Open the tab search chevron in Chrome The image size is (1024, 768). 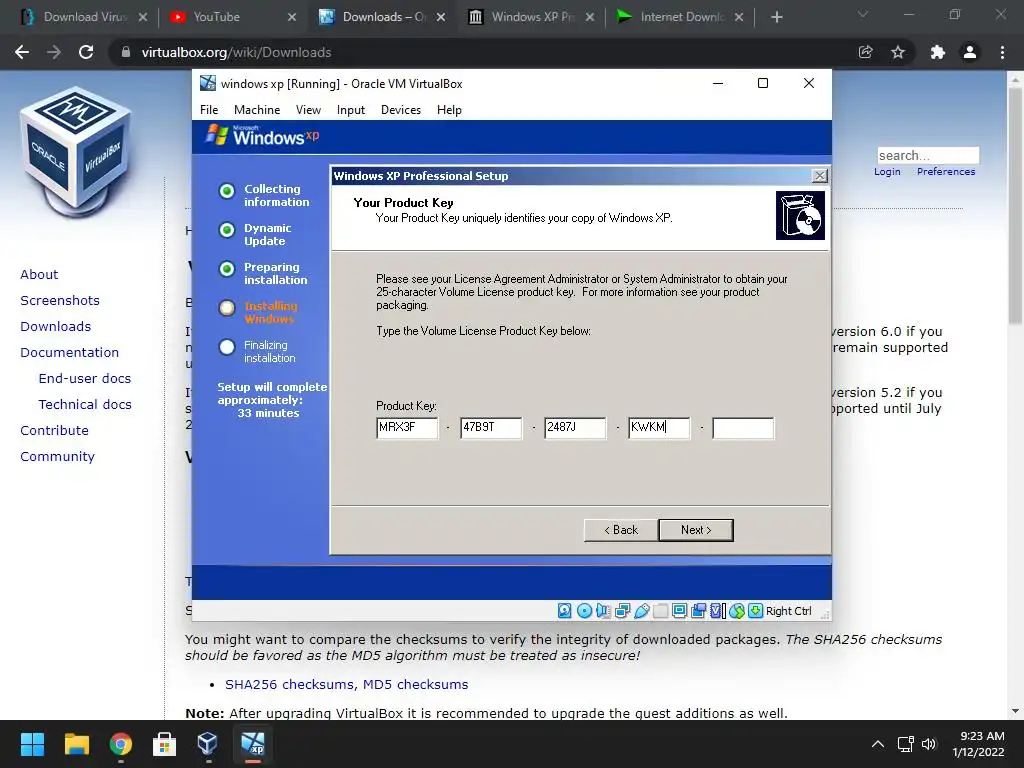[x=863, y=14]
